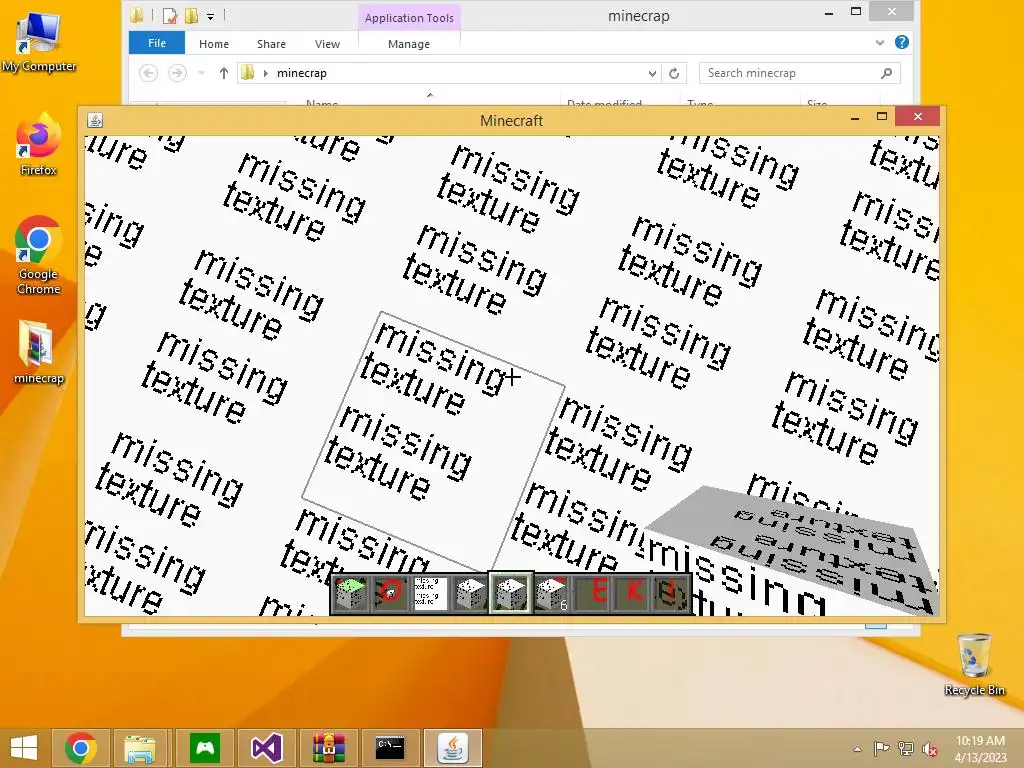The height and width of the screenshot is (768, 1024).
Task: Select the last hotbar slot item
Action: pyautogui.click(x=671, y=593)
